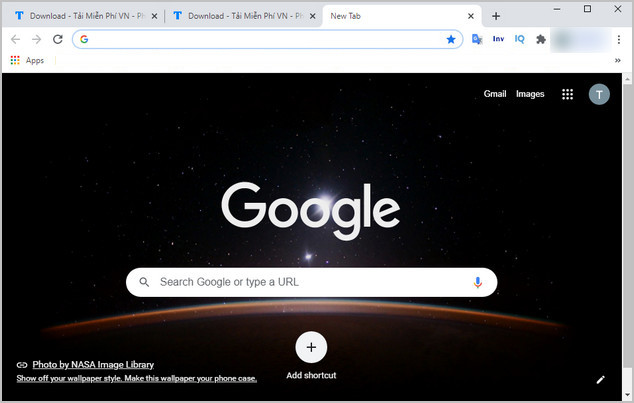Screen dimensions: 634x403
Task: Switch to the first Download - Tải Miễn Phí VN tab
Action: point(83,16)
